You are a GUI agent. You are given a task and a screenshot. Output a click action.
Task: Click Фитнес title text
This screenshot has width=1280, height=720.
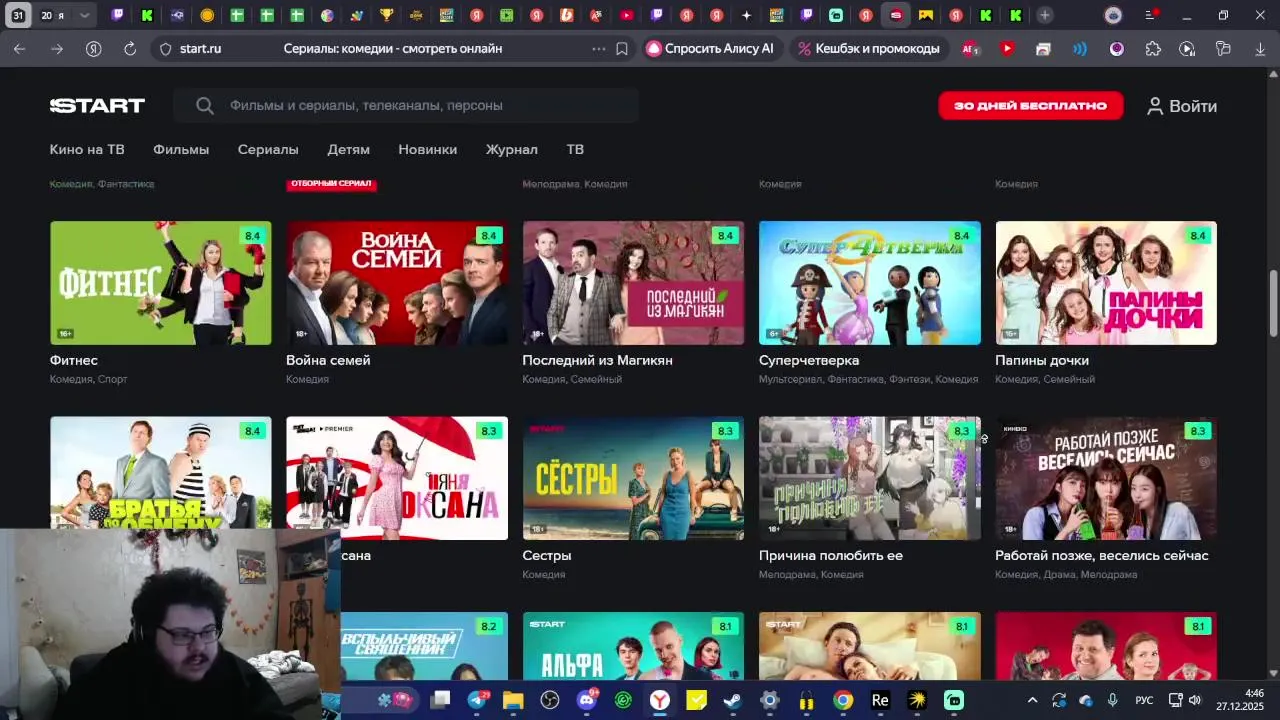(74, 360)
